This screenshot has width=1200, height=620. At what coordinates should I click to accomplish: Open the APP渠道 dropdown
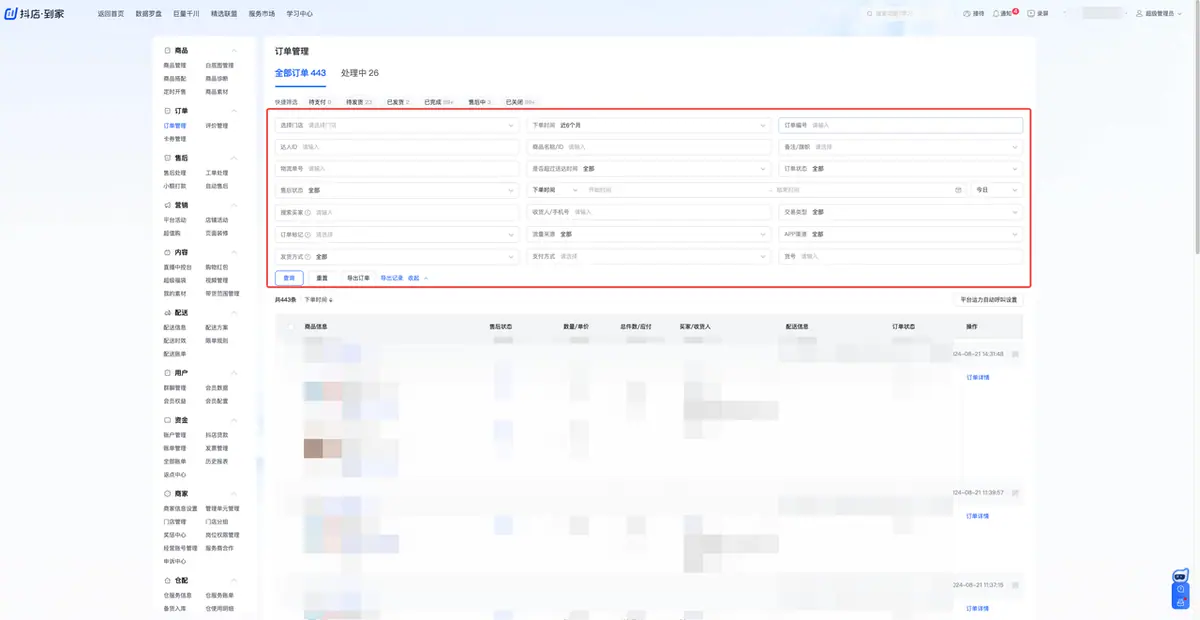pyautogui.click(x=901, y=234)
